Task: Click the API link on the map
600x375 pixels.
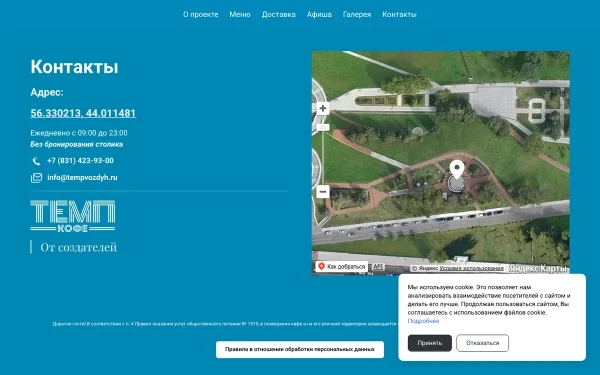Action: click(x=378, y=267)
